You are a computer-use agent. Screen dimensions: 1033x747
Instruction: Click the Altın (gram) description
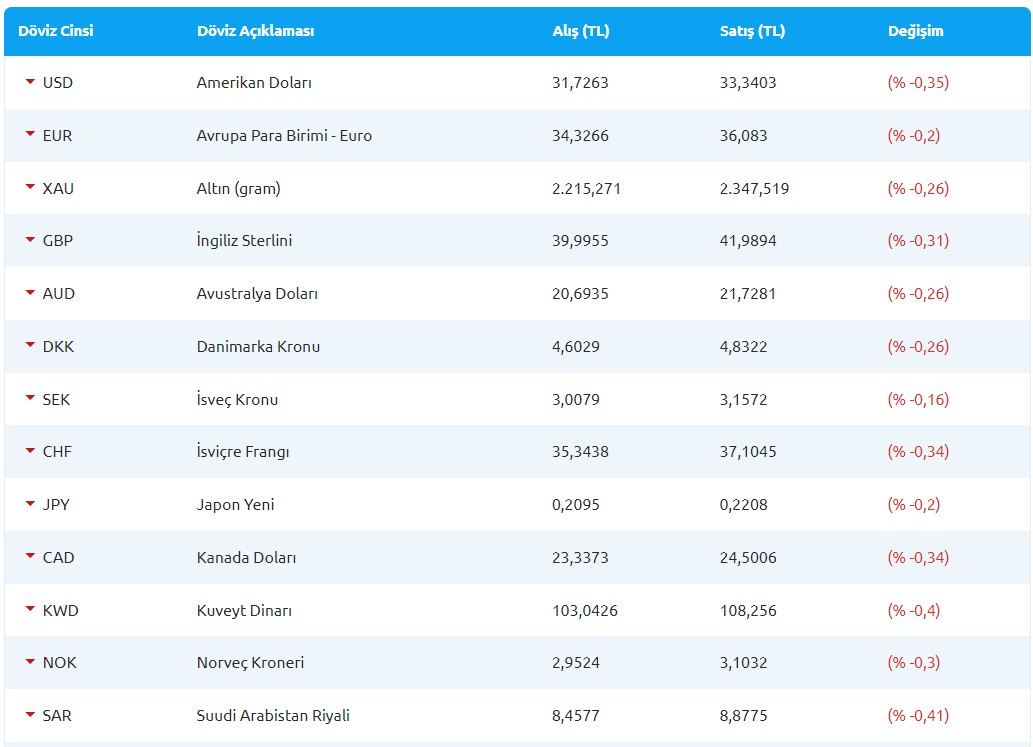click(238, 188)
